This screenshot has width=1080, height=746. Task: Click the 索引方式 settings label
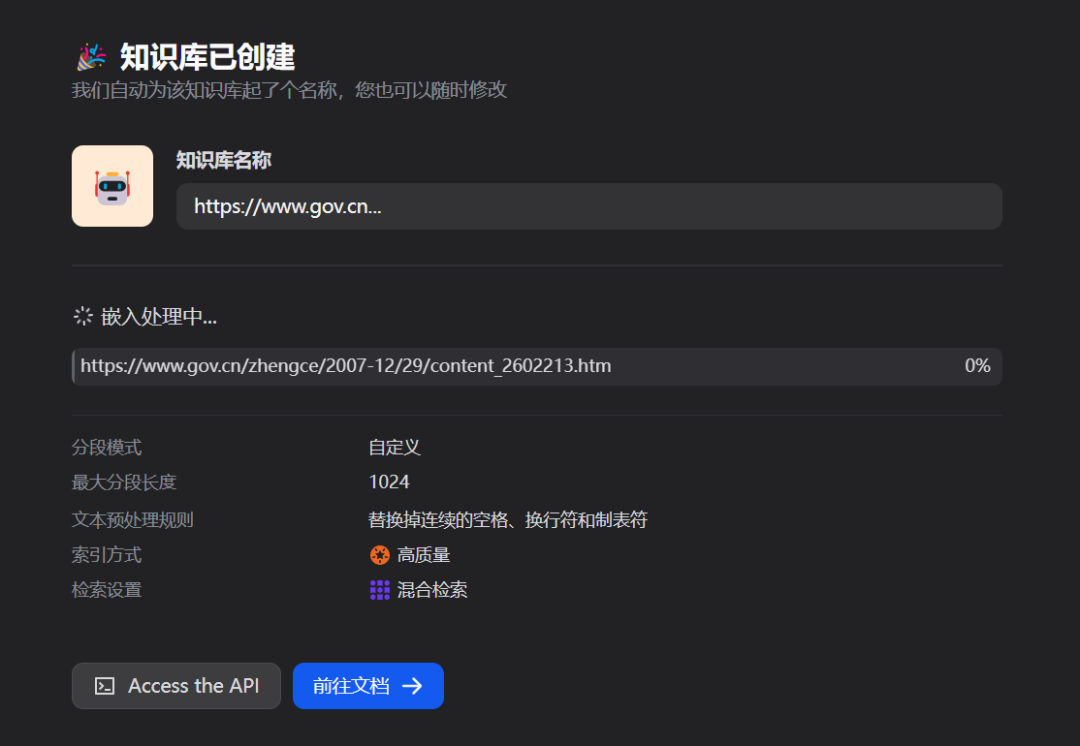(x=106, y=554)
